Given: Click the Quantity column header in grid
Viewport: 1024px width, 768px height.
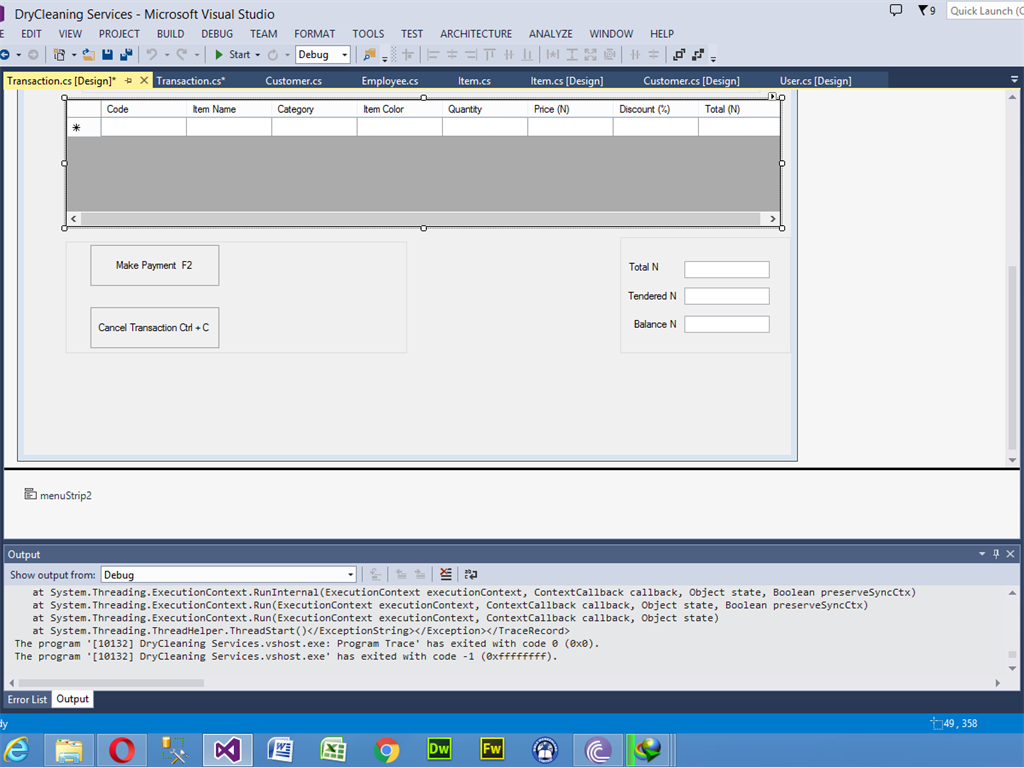Looking at the screenshot, I should pos(485,109).
